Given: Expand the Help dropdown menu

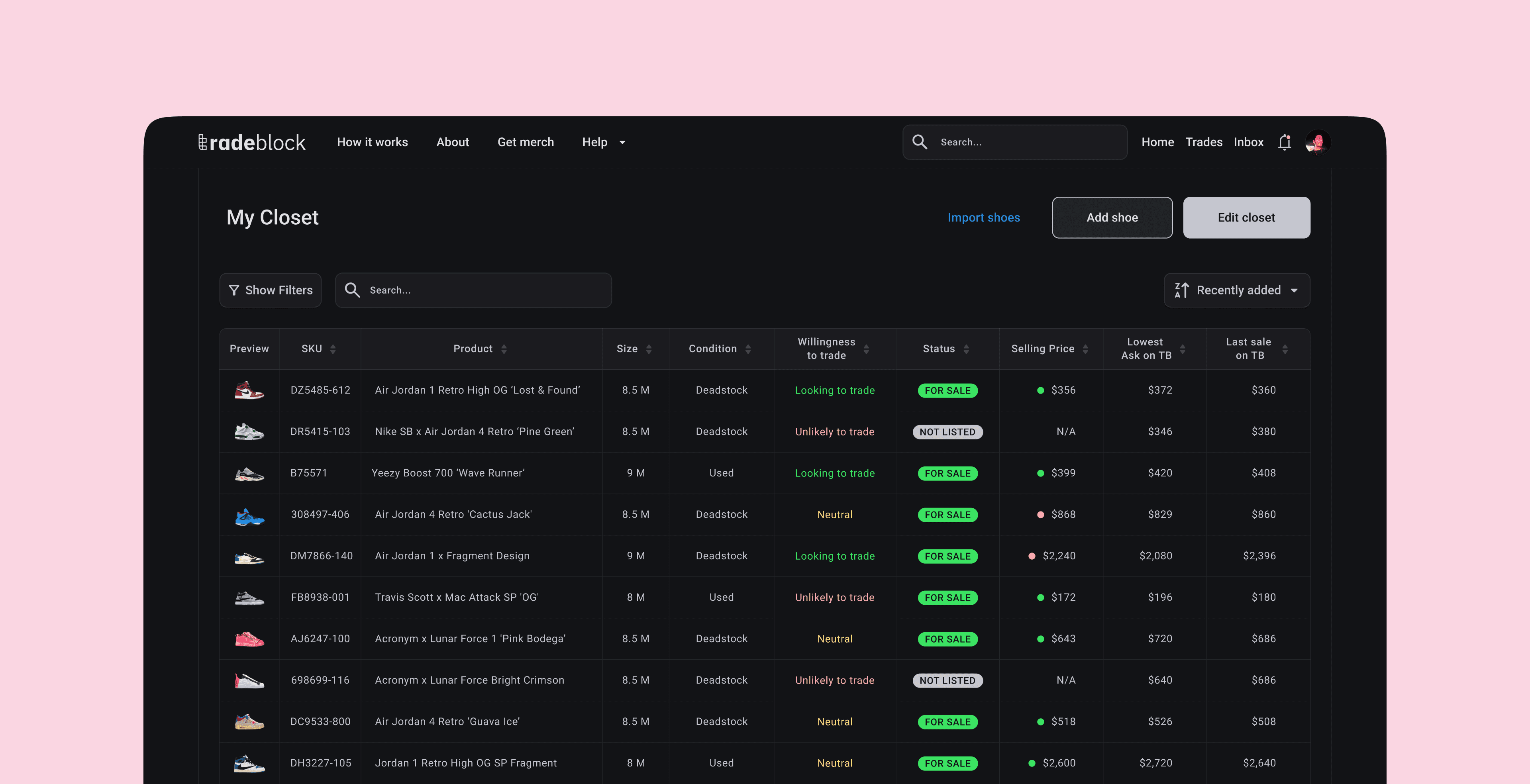Looking at the screenshot, I should click(604, 143).
